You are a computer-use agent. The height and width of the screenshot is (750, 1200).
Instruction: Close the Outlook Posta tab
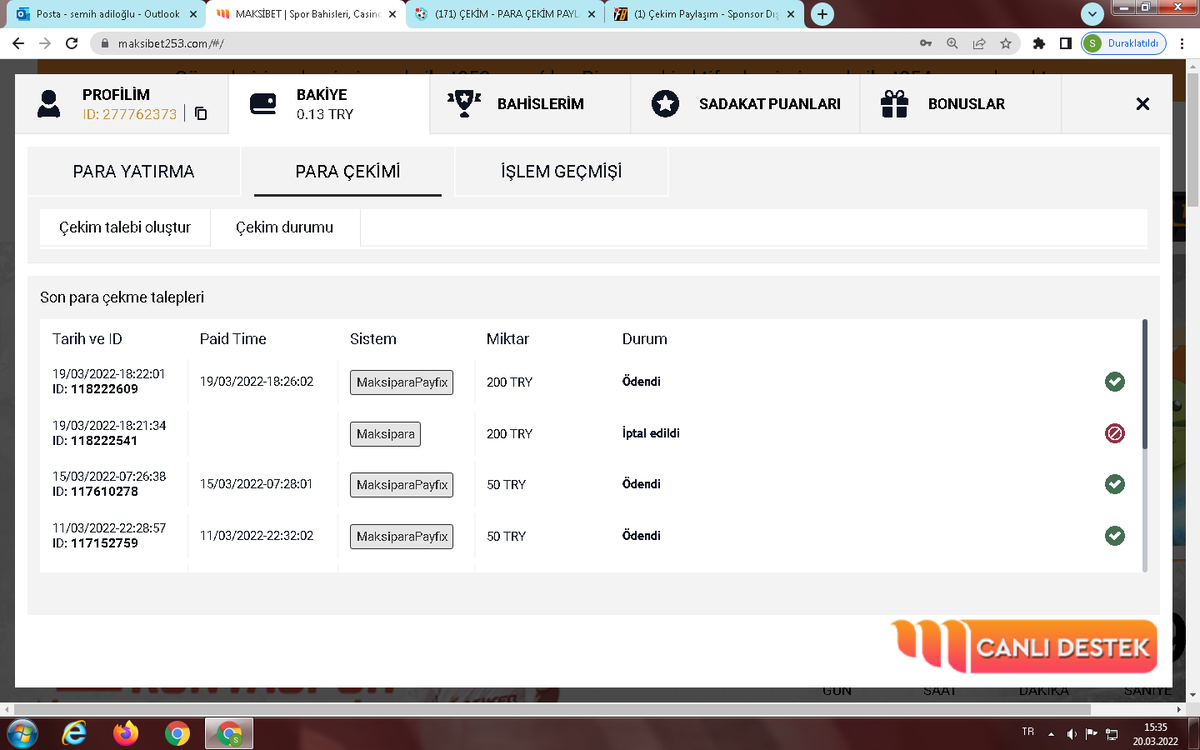192,14
